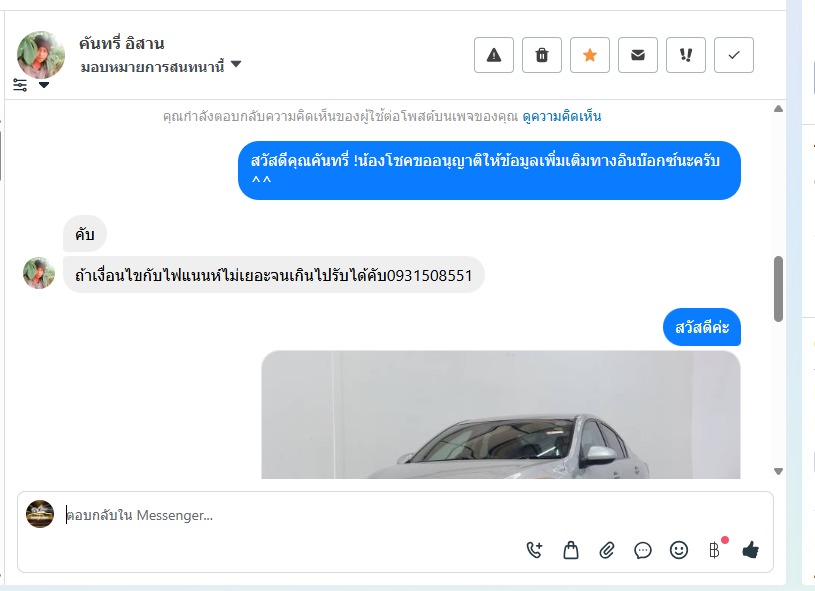Click the ตอบกลับใน Messenger reply field

pyautogui.click(x=395, y=515)
